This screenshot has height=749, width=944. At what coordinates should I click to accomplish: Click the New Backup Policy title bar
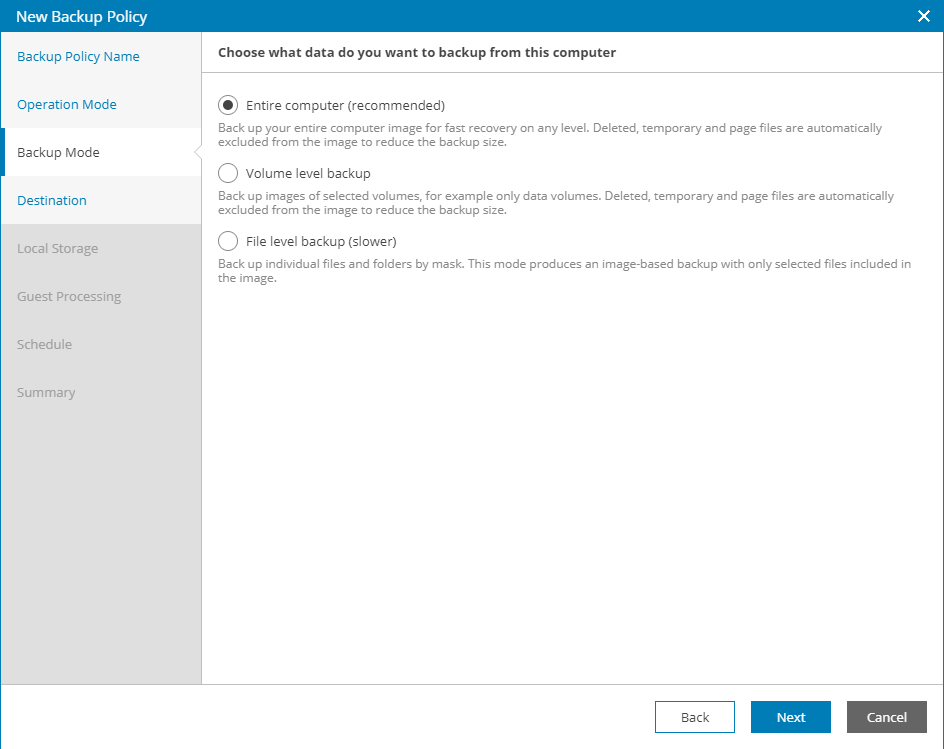click(400, 15)
